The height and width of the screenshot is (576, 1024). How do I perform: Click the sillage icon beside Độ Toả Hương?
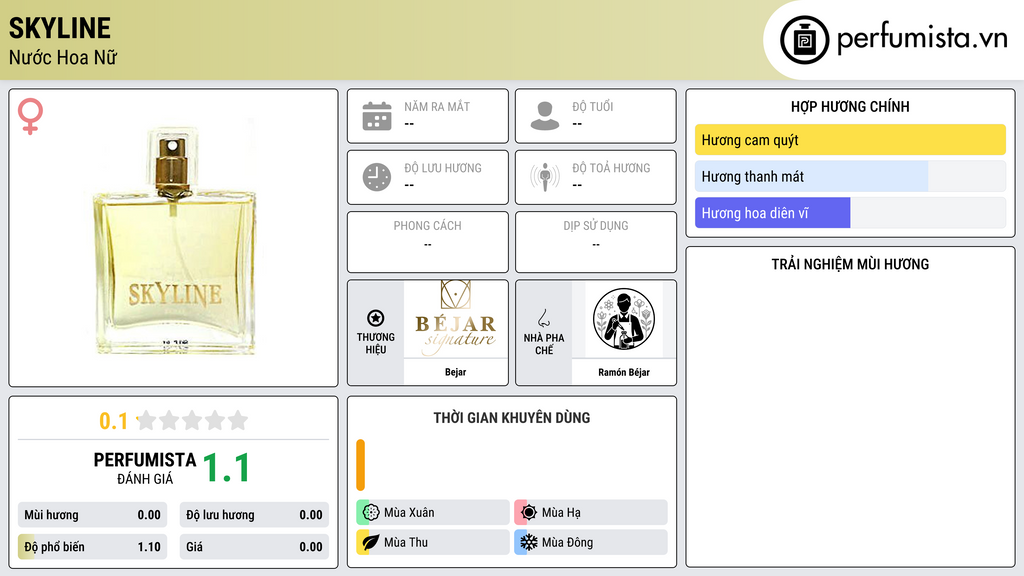point(545,177)
